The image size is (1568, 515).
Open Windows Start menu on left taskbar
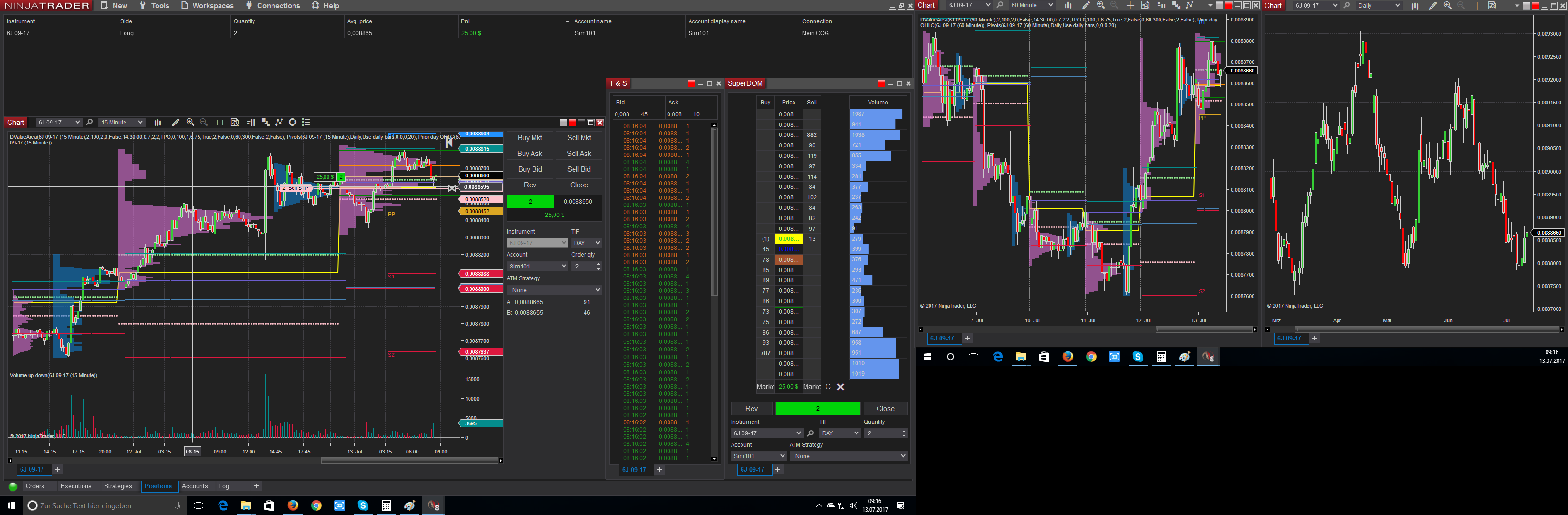pos(10,505)
